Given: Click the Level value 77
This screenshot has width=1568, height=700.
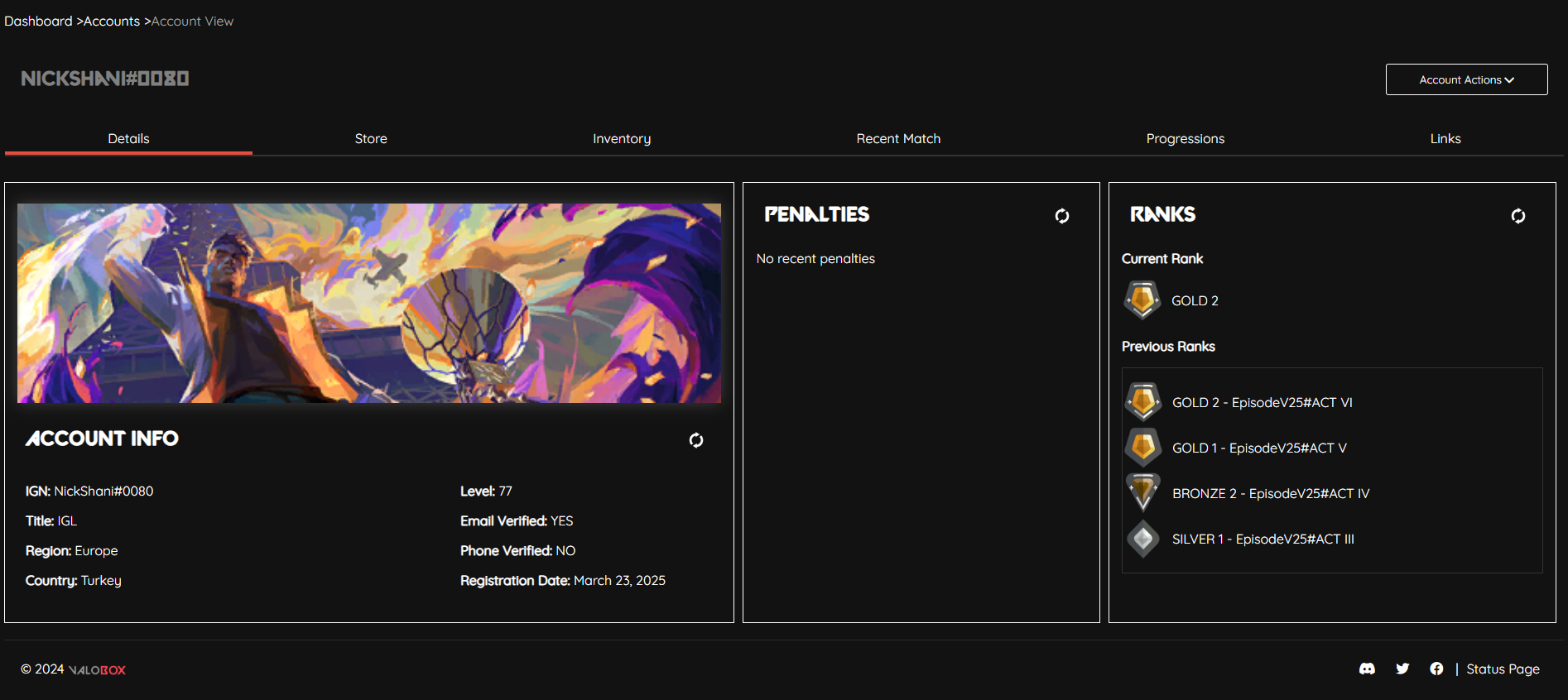Looking at the screenshot, I should tap(505, 491).
